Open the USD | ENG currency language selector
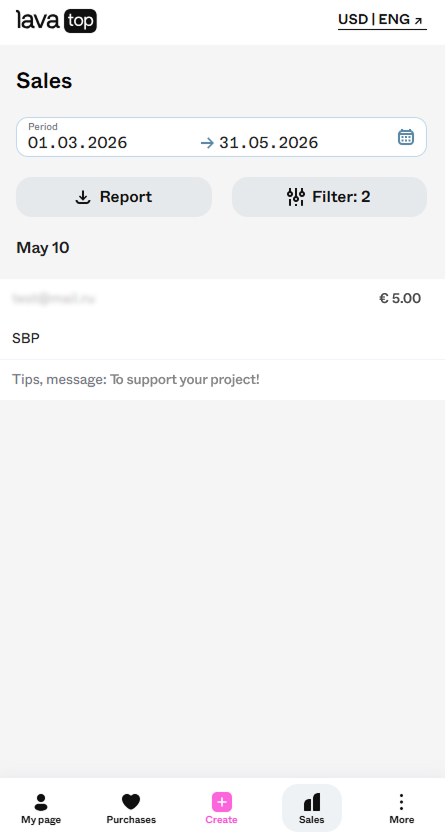This screenshot has height=835, width=445. pos(382,20)
